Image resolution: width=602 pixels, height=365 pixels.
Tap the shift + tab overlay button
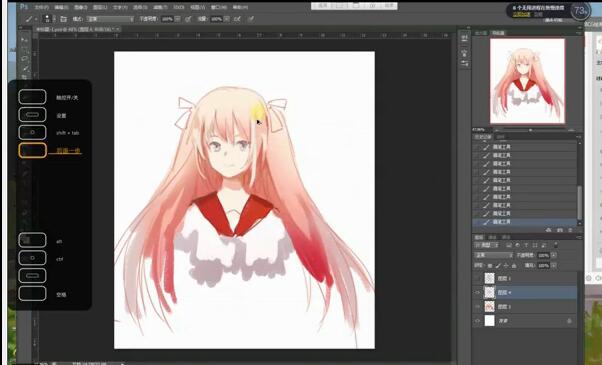[x=32, y=132]
